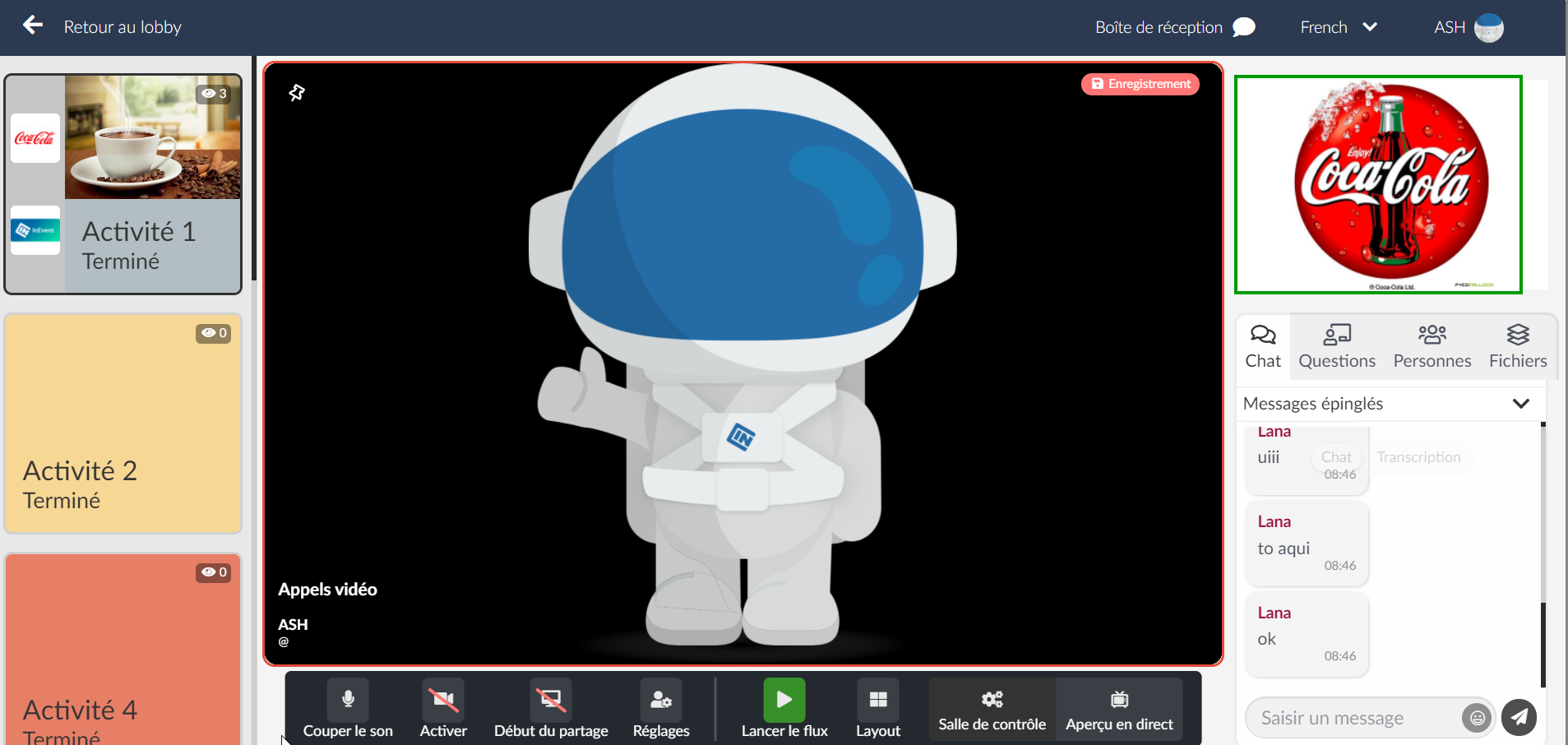
Task: Select the Activité 4 session card
Action: pos(123,649)
